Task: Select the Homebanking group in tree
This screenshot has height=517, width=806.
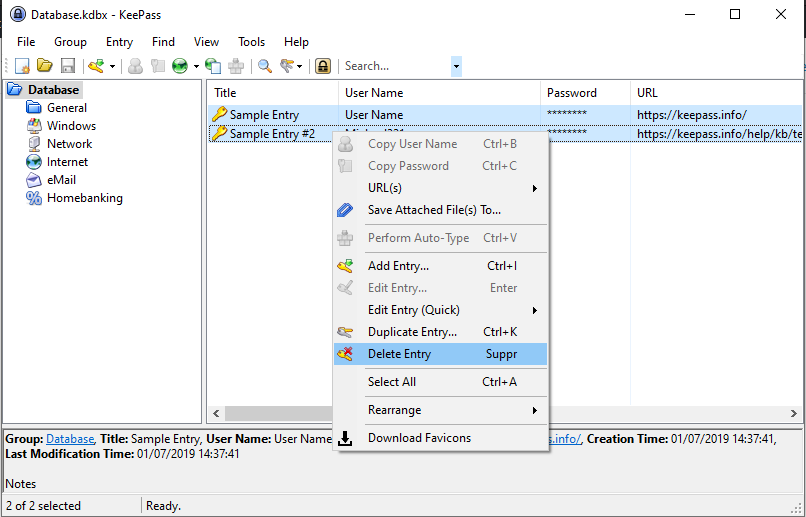Action: pos(85,198)
